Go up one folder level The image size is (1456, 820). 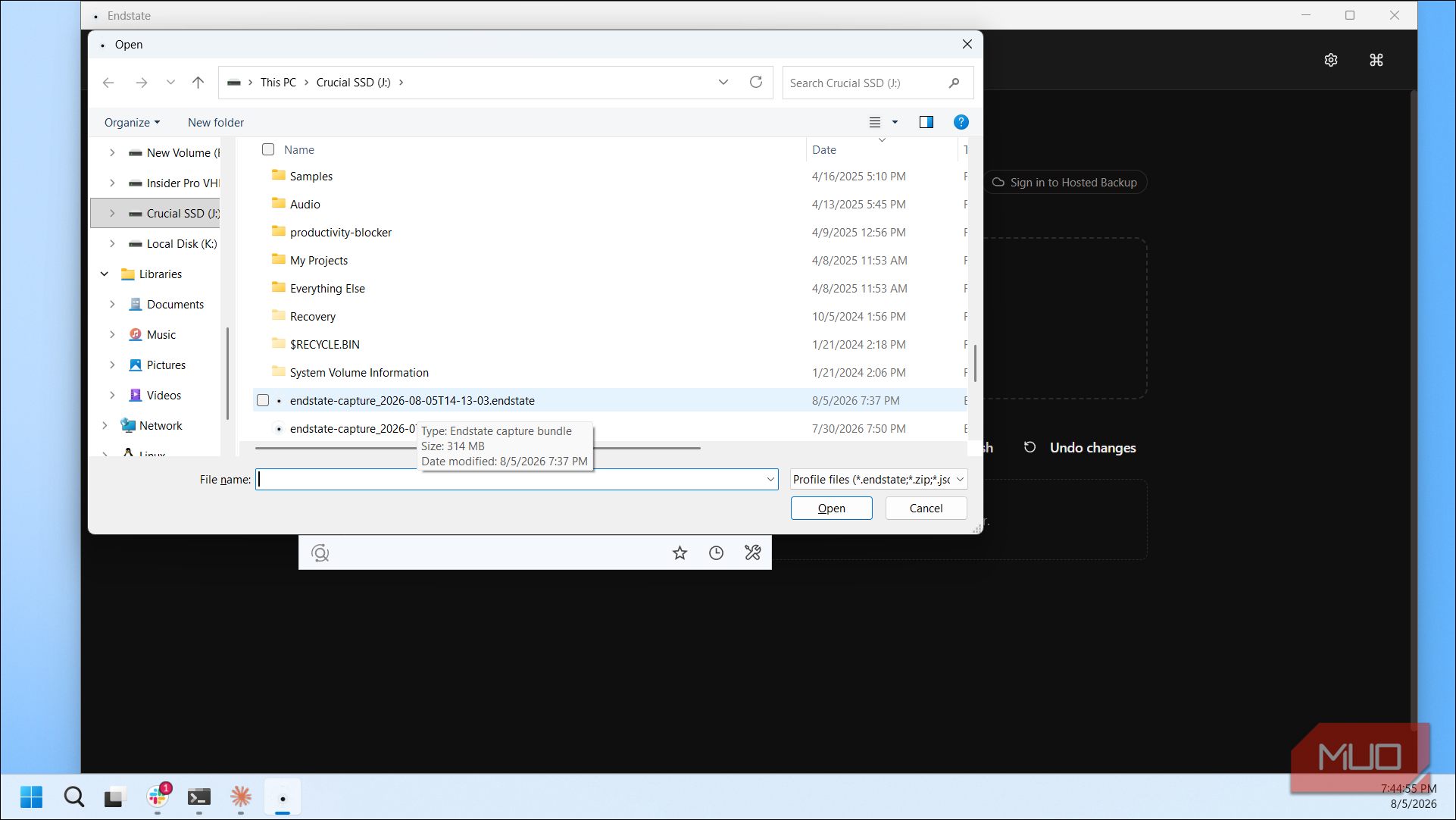[x=198, y=83]
